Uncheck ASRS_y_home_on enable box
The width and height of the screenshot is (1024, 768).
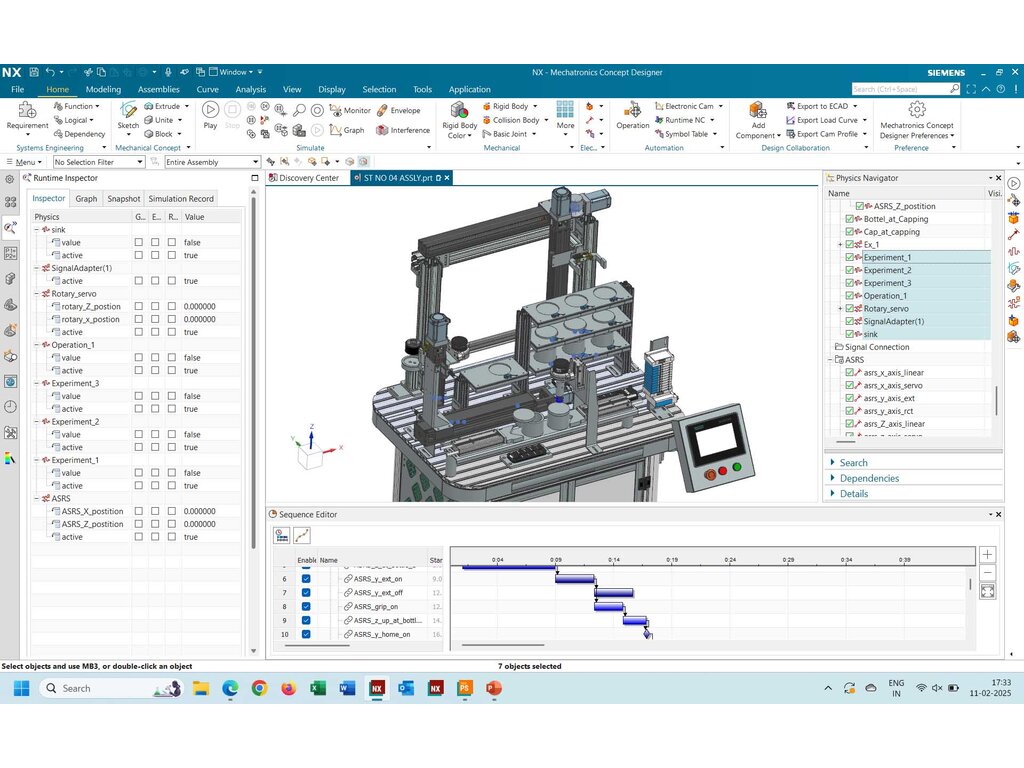(306, 634)
